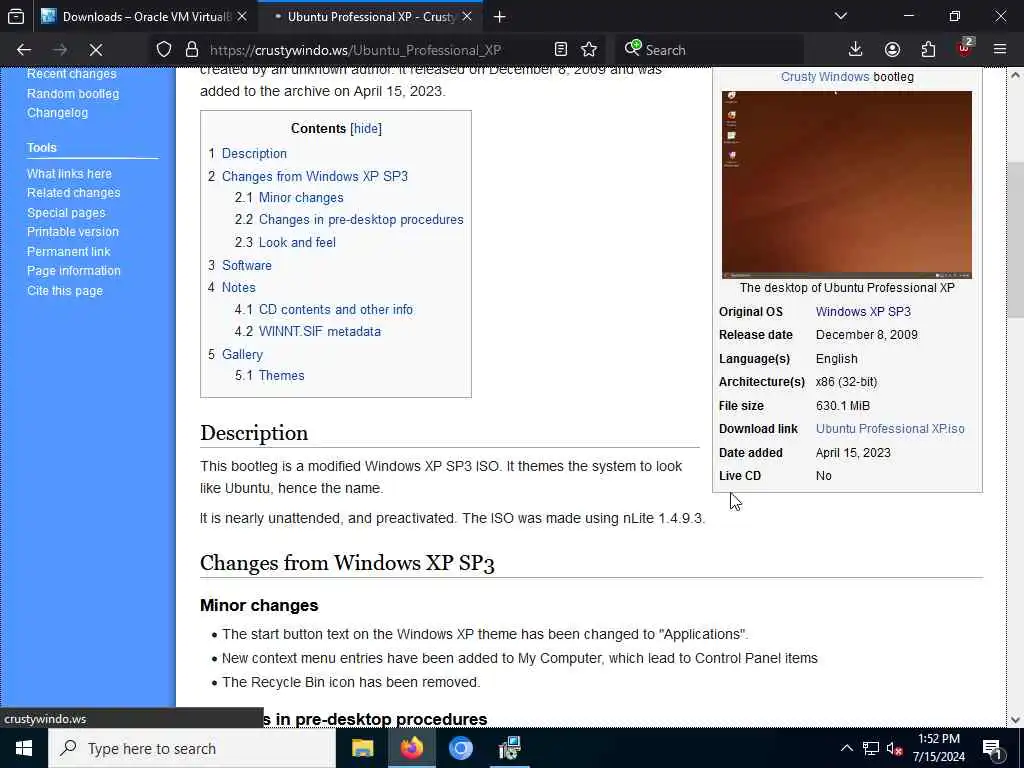Open the notification center icon

pos(992,748)
